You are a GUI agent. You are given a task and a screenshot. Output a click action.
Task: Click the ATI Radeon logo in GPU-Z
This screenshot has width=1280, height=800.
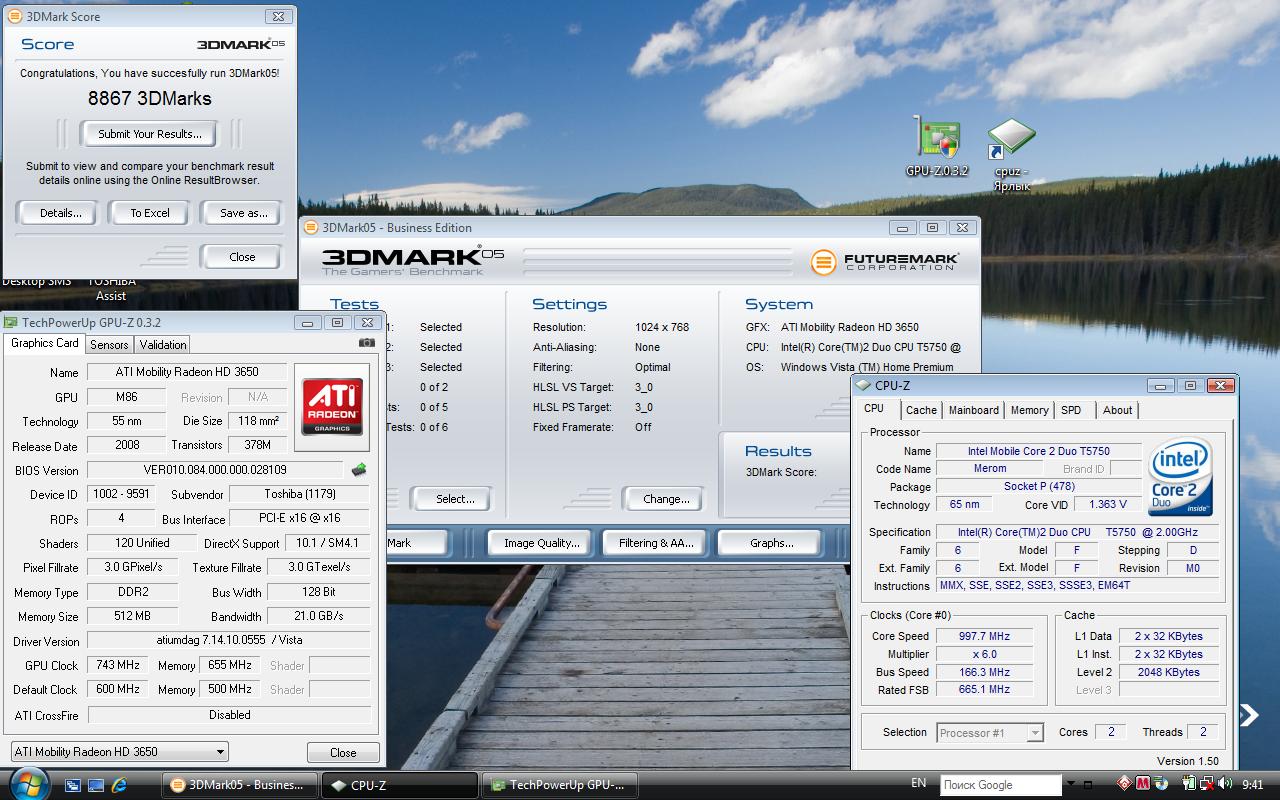(x=333, y=407)
